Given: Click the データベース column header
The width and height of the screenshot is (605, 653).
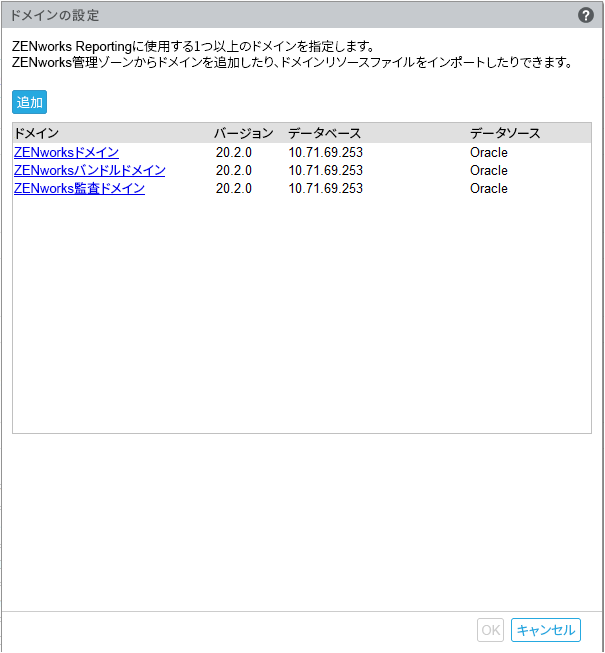Looking at the screenshot, I should point(324,133).
